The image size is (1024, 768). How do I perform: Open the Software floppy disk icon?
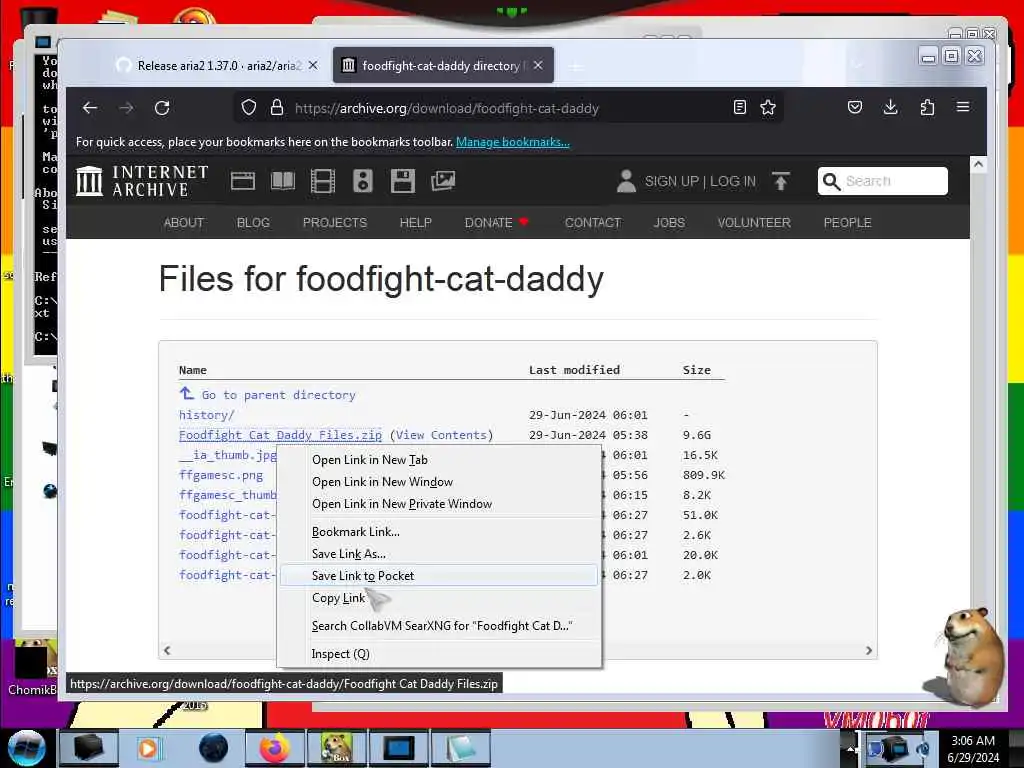[x=402, y=181]
